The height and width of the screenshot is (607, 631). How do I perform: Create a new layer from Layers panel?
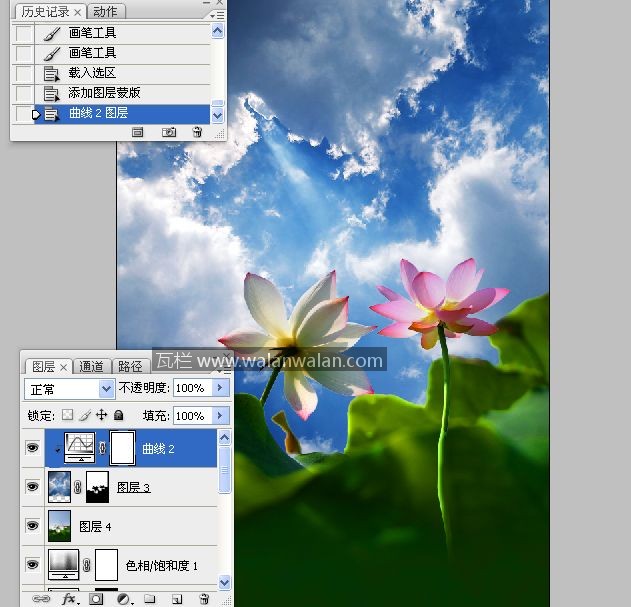(176, 599)
